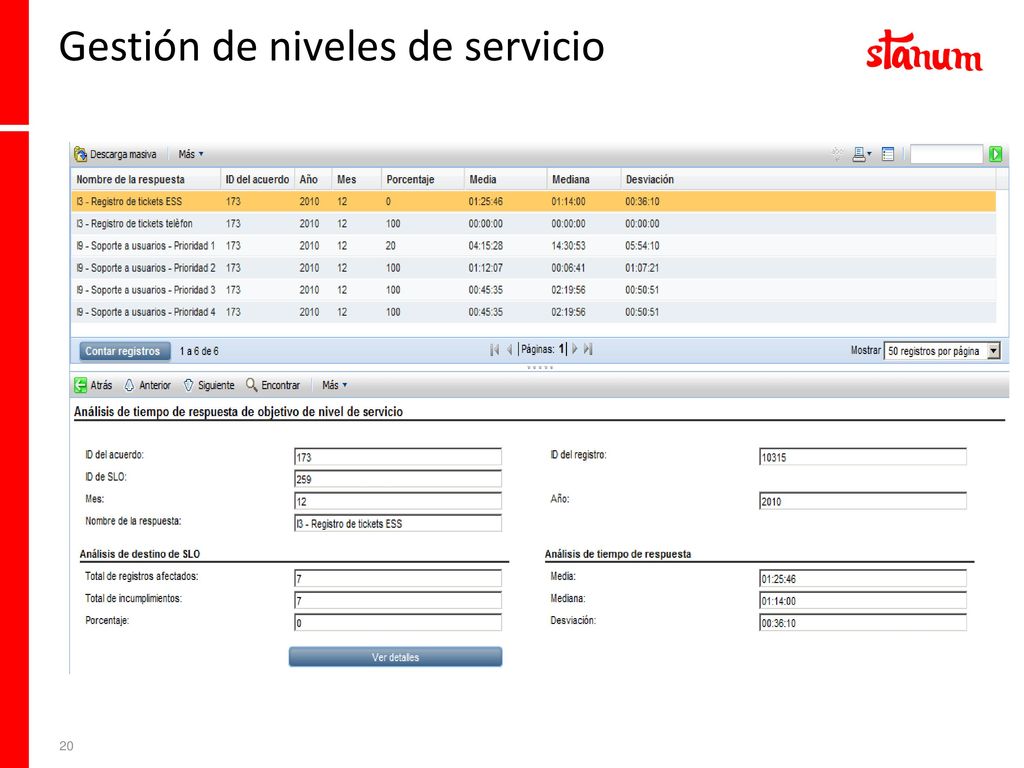
Task: Sort by Nombre de la respuesta column
Action: pos(146,179)
